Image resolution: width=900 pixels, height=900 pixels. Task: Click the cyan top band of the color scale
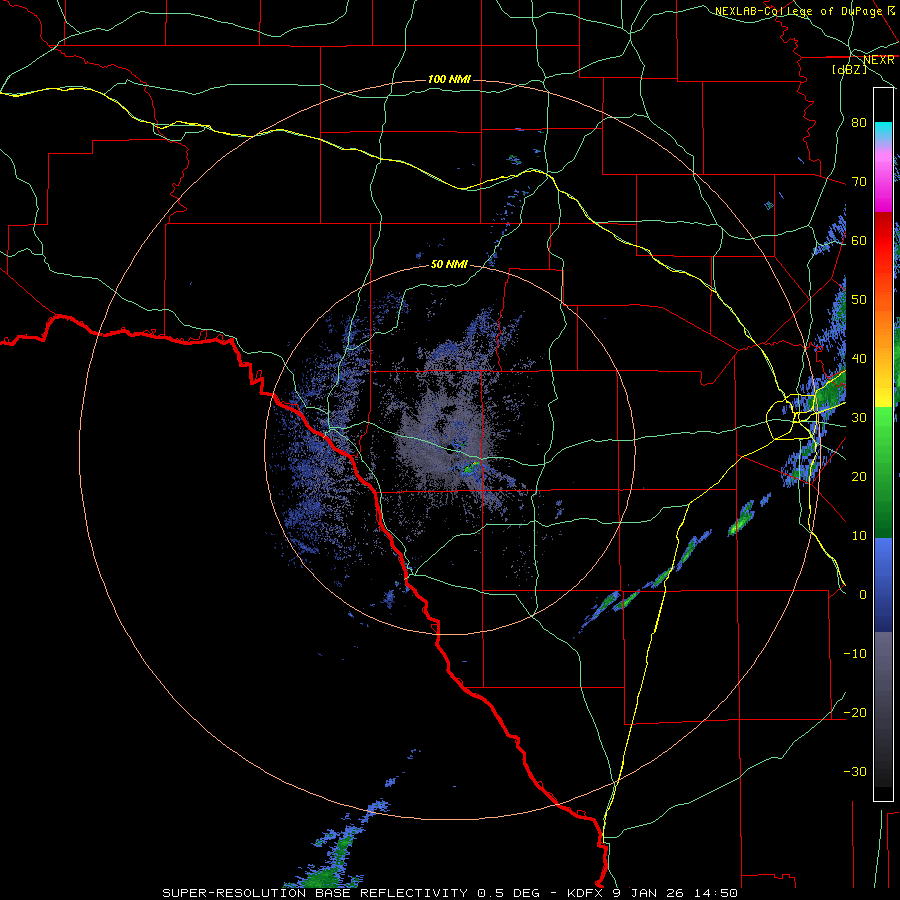click(x=883, y=131)
